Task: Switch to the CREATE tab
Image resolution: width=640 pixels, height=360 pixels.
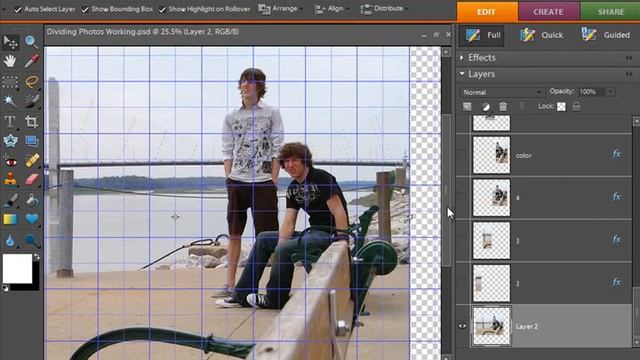Action: [549, 12]
